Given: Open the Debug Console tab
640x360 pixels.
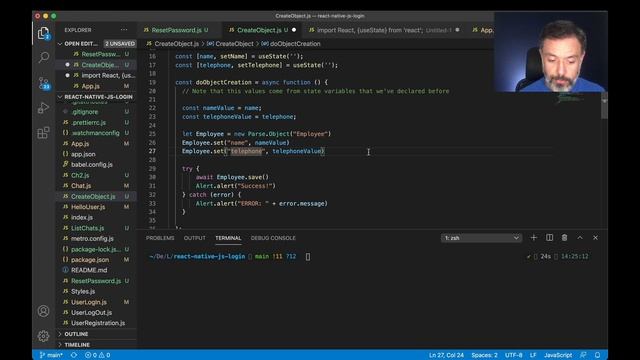Looking at the screenshot, I should click(273, 238).
